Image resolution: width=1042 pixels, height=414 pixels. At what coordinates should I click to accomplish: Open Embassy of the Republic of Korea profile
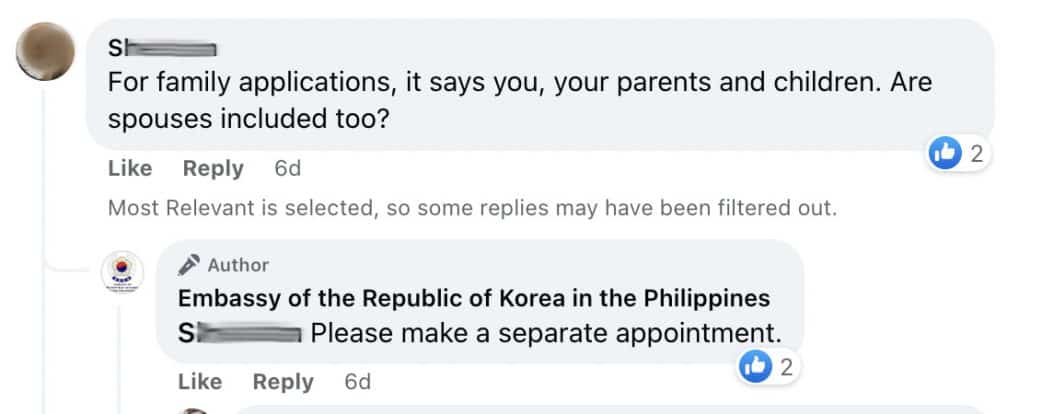click(473, 298)
